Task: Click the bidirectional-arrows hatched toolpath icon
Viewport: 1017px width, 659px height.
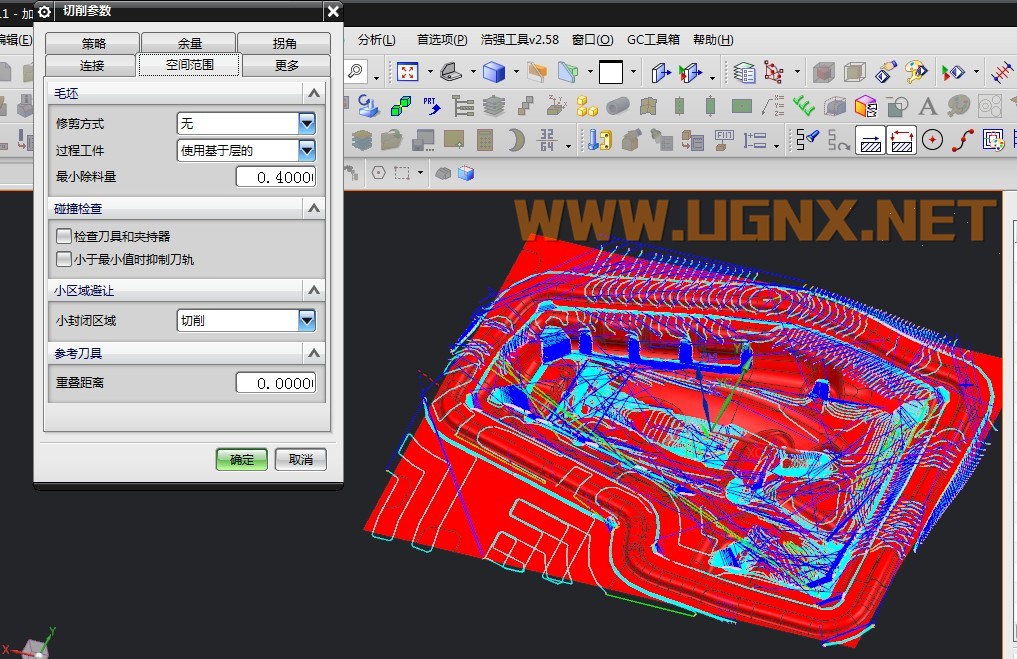Action: click(x=902, y=140)
